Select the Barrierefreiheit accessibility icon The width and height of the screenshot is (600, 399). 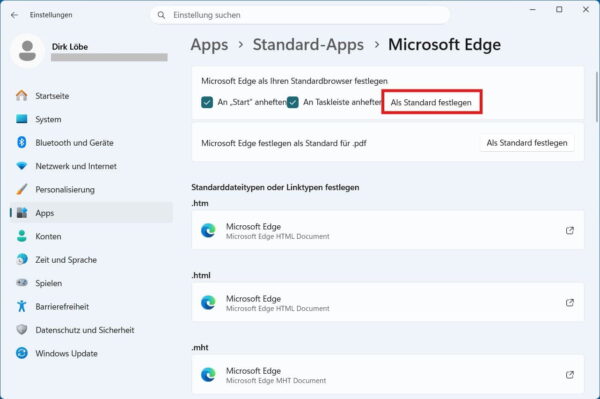click(x=22, y=306)
